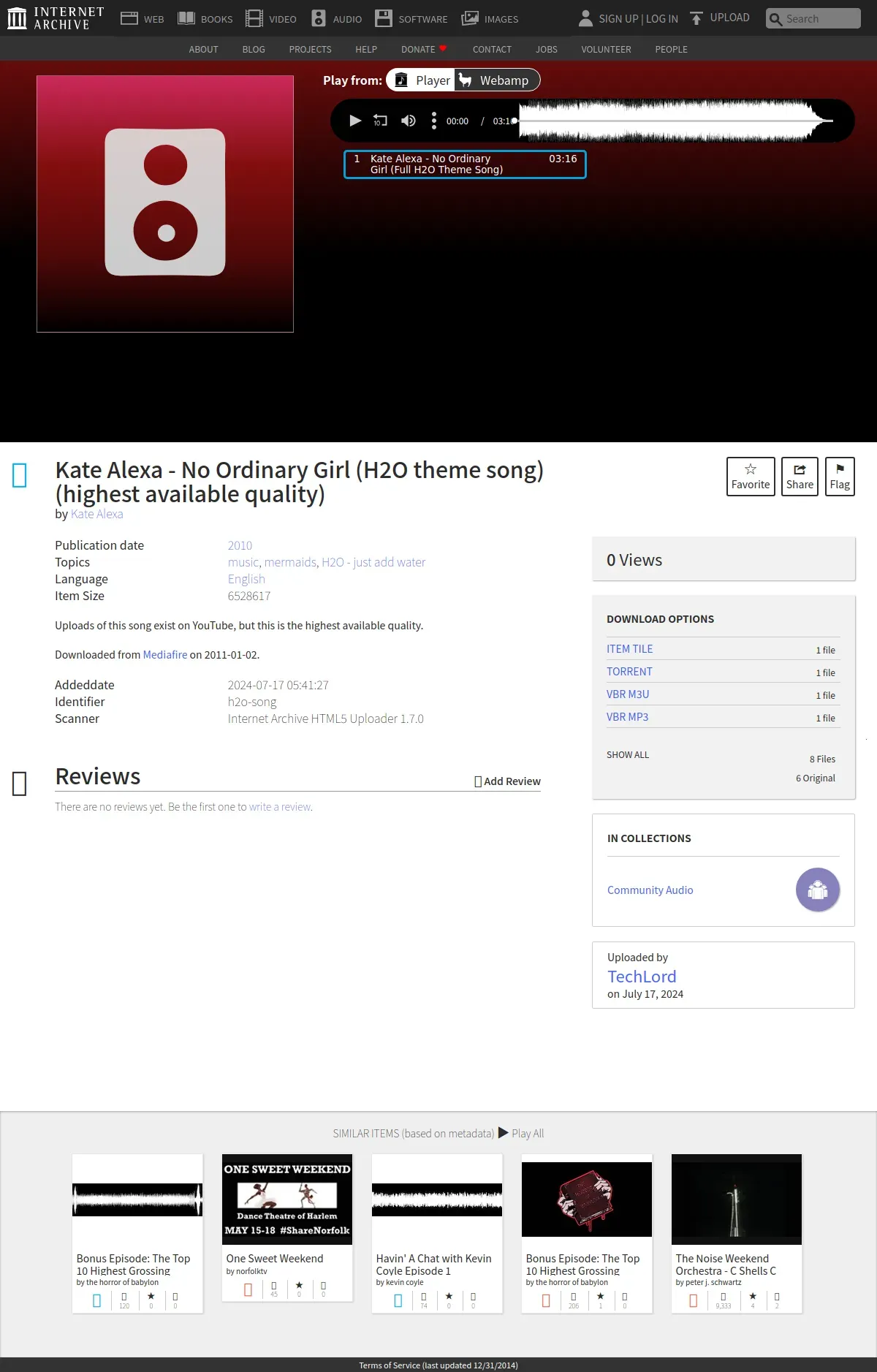Open the Contact menu item
Viewport: 877px width, 1372px height.
tap(492, 50)
